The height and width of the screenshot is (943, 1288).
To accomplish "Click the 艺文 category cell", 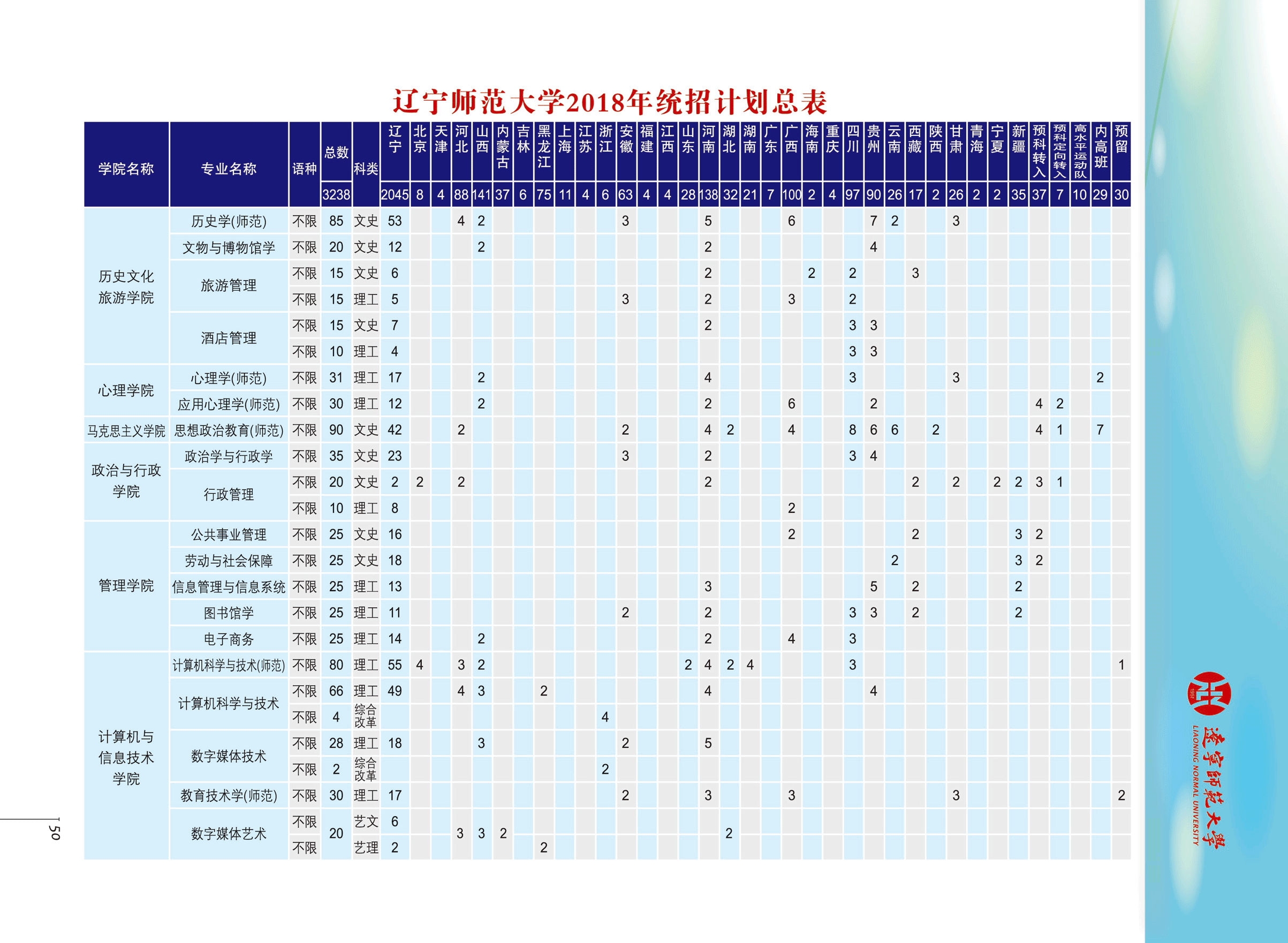I will click(366, 821).
